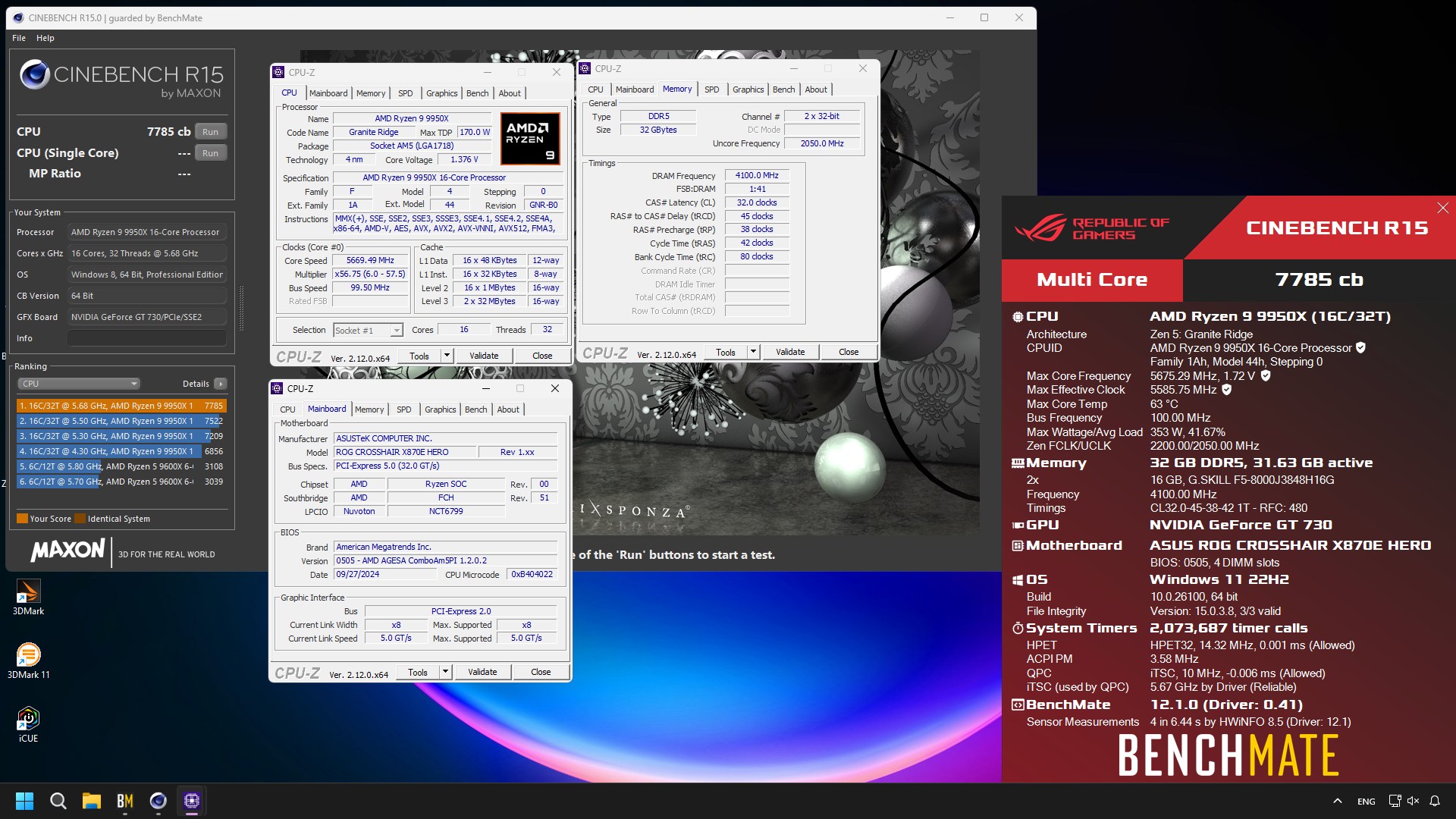
Task: Click verified shield next to Max Core Frequency
Action: click(x=1266, y=376)
